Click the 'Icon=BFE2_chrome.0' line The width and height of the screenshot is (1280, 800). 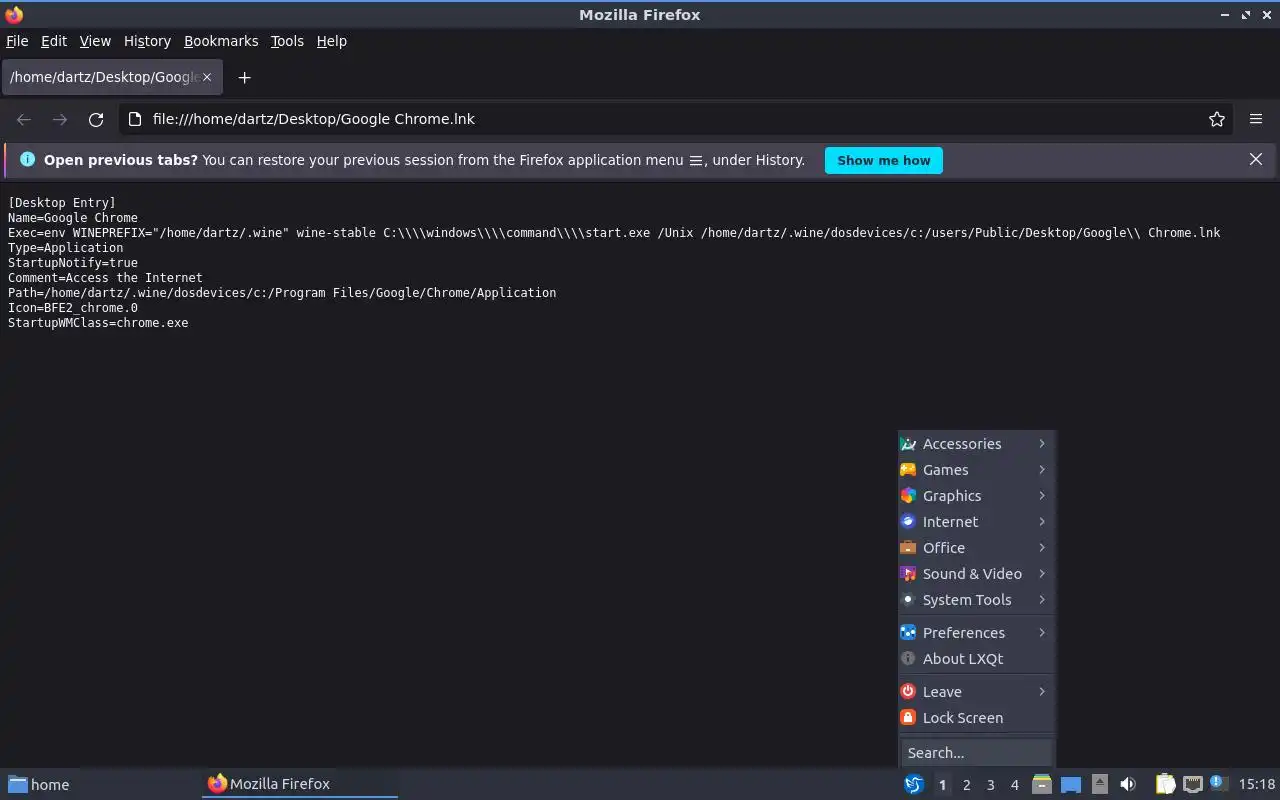coord(73,308)
